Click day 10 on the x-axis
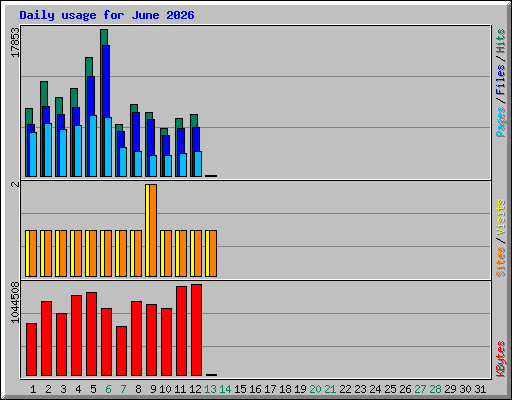 [x=165, y=389]
